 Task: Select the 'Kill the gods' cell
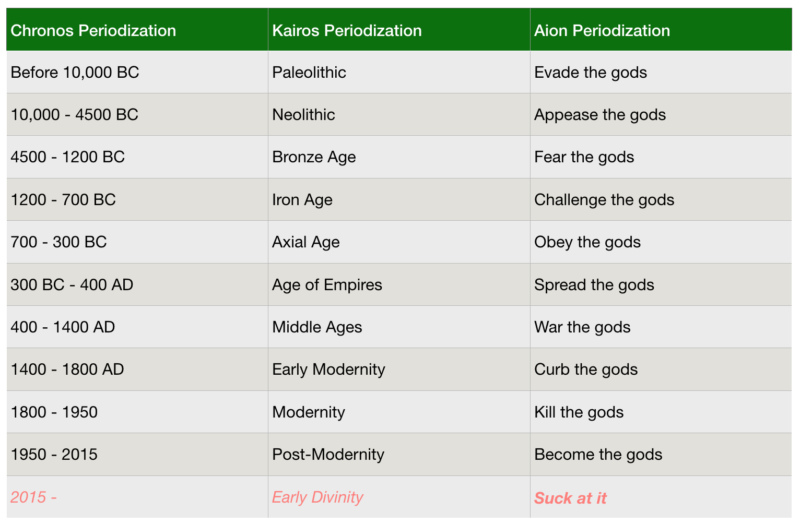(579, 412)
